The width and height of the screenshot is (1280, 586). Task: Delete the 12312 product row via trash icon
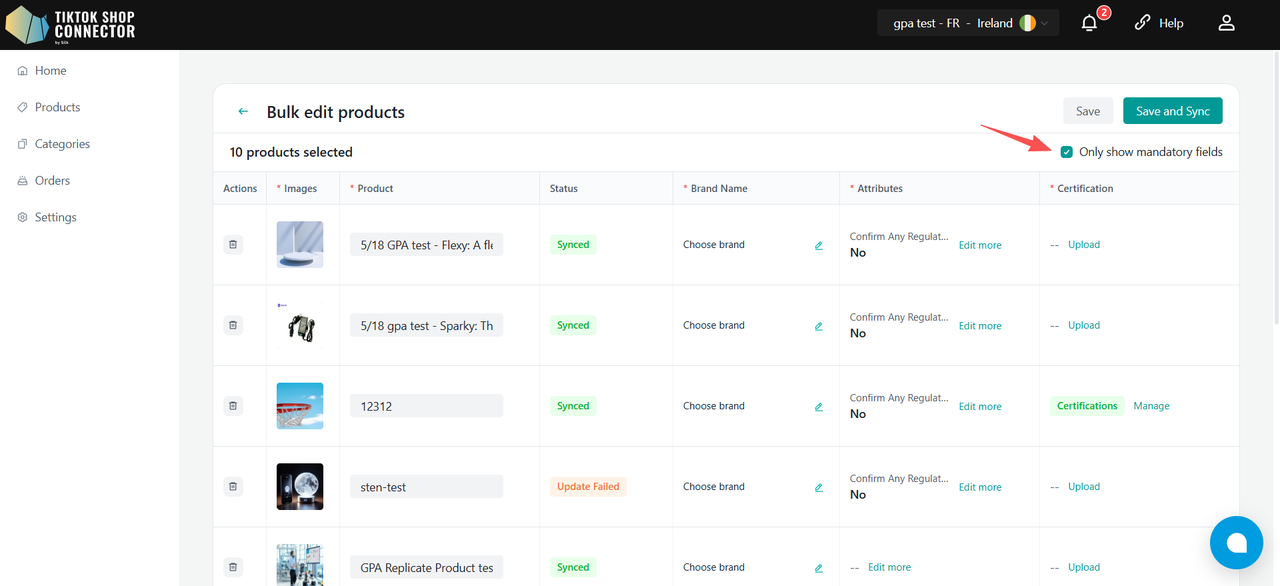[x=233, y=406]
